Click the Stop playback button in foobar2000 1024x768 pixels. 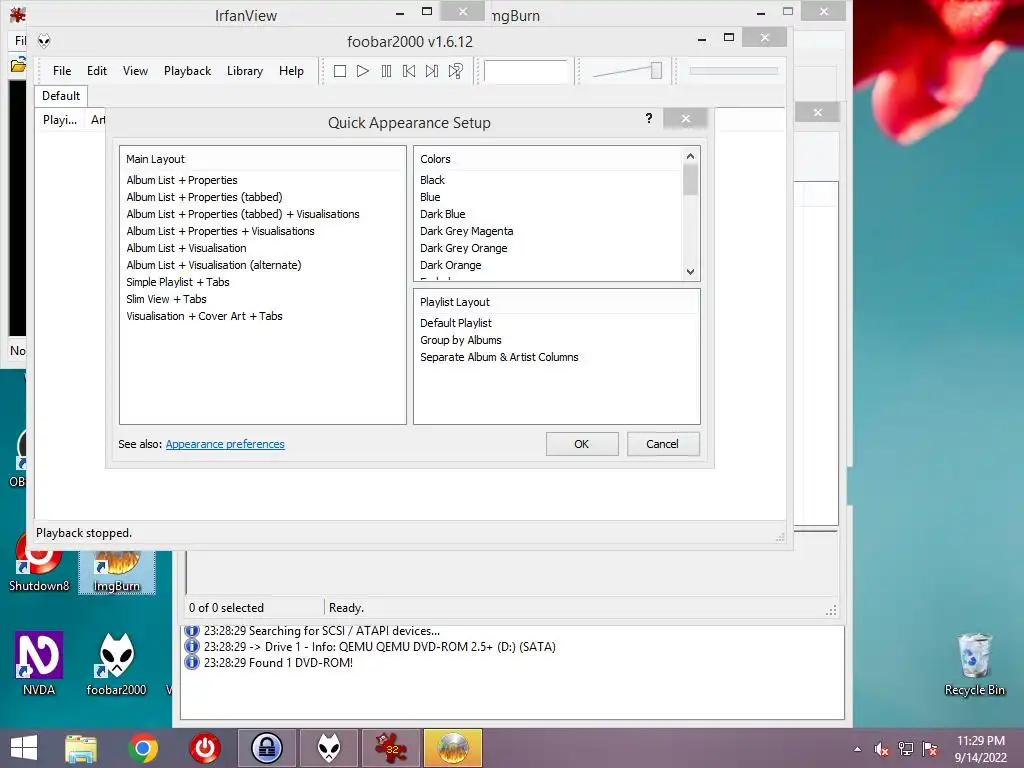coord(340,71)
